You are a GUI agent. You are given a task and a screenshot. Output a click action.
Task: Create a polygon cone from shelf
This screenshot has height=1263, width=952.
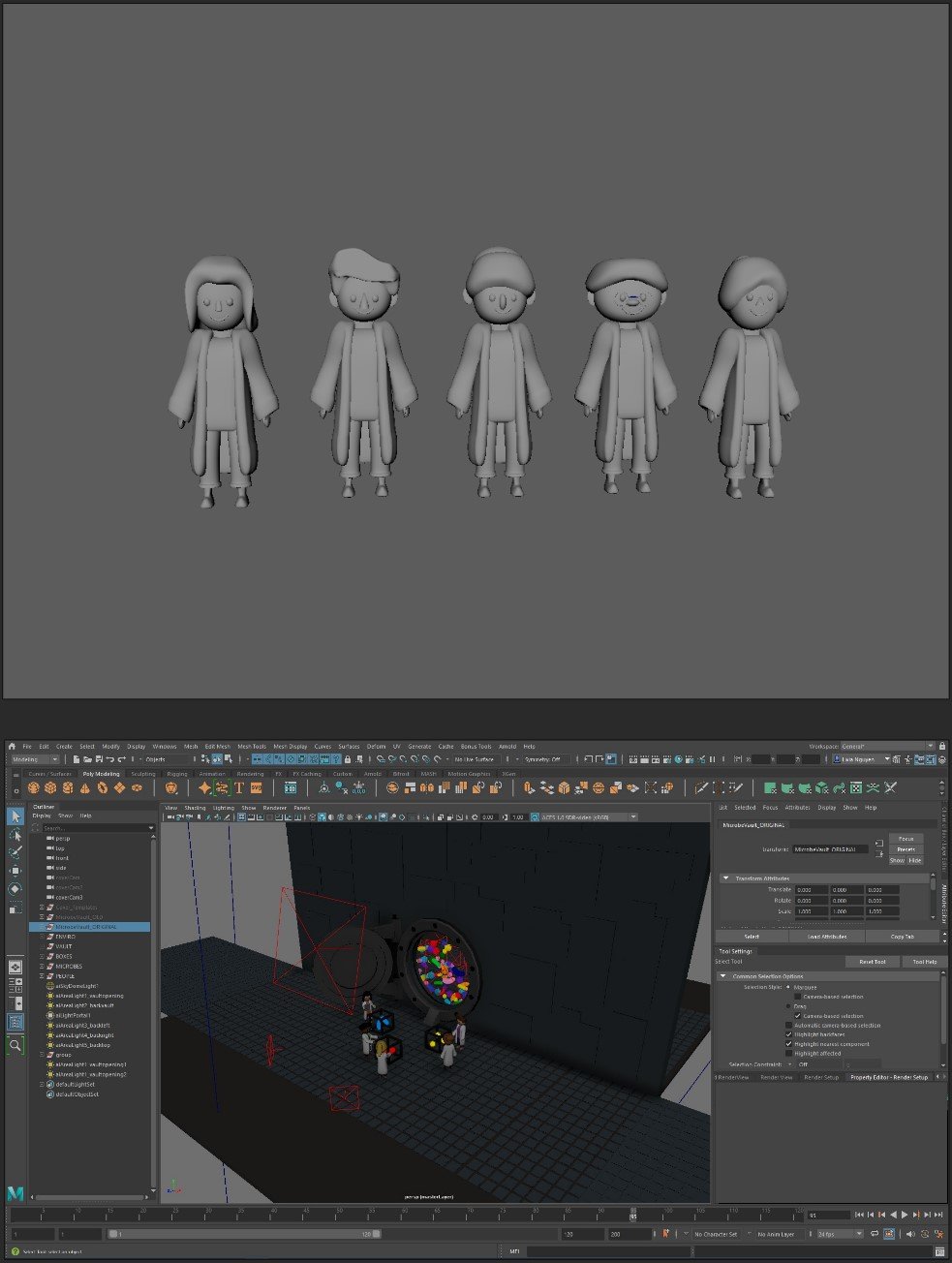(x=85, y=787)
